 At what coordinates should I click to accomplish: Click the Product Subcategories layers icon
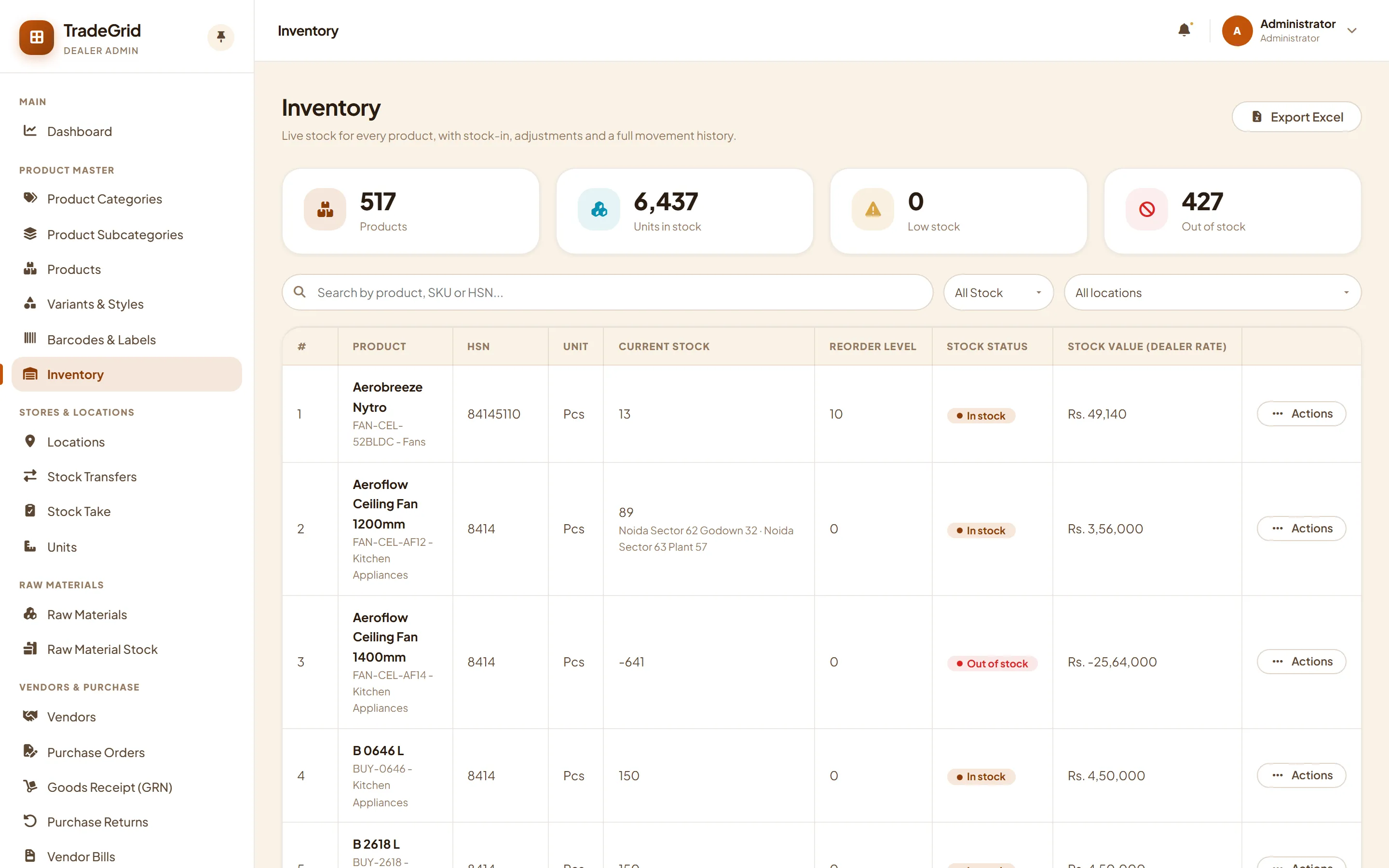tap(30, 234)
